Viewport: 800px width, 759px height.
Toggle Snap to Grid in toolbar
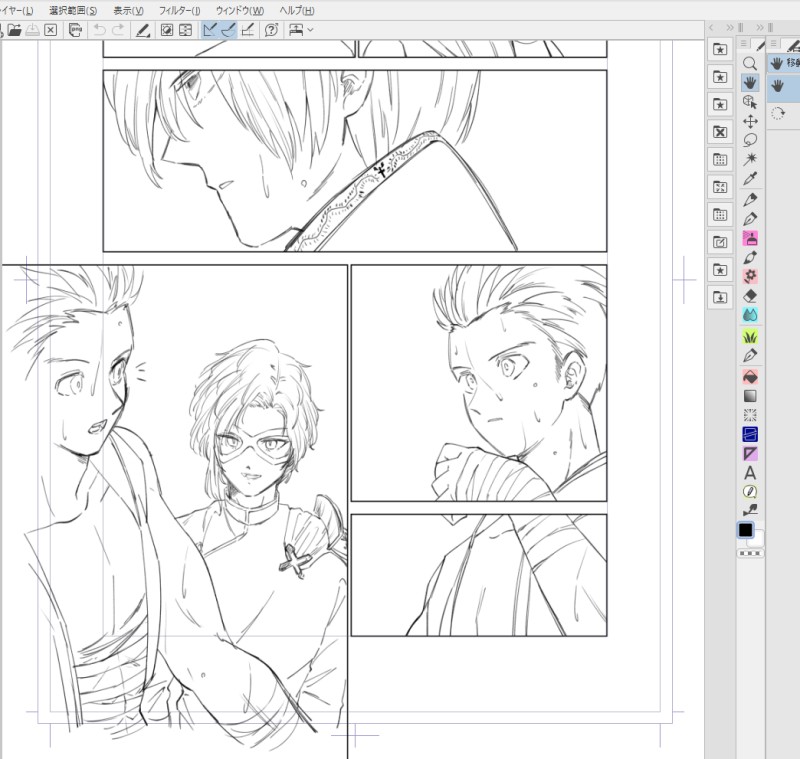(247, 30)
